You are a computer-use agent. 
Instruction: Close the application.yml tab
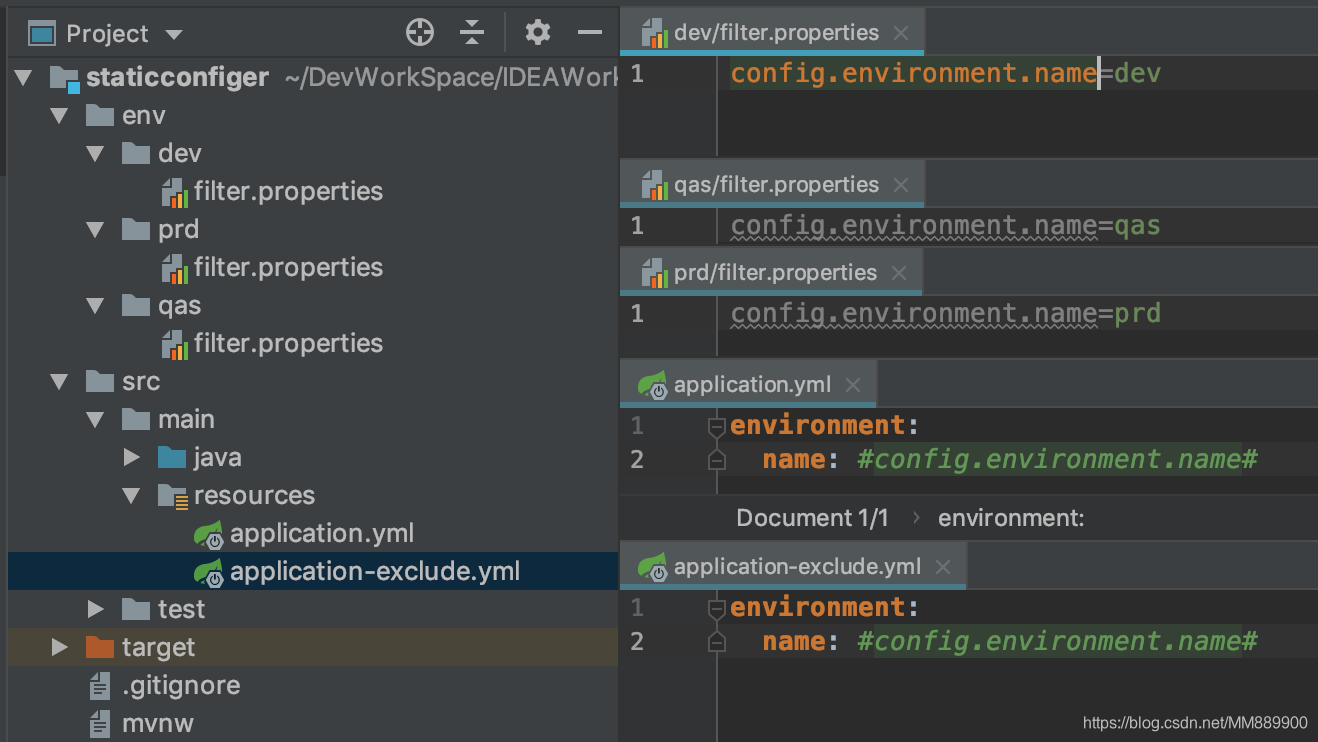pyautogui.click(x=853, y=385)
